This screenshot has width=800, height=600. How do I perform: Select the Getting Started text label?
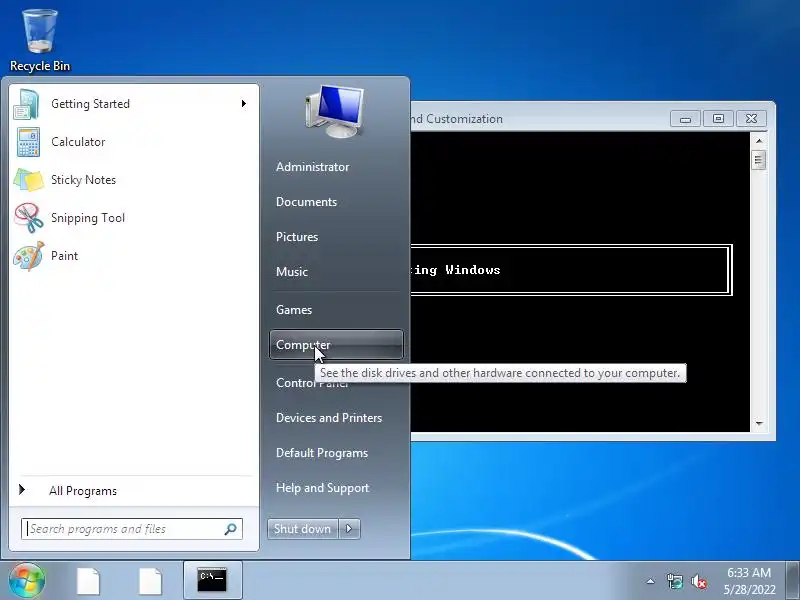(90, 104)
